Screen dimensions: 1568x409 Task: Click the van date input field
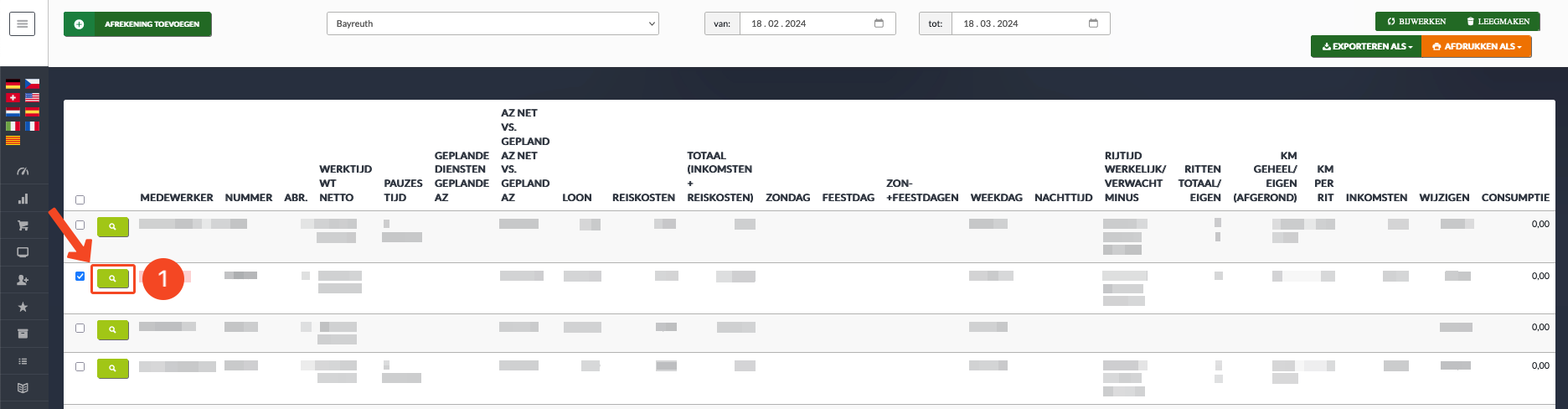click(x=818, y=23)
